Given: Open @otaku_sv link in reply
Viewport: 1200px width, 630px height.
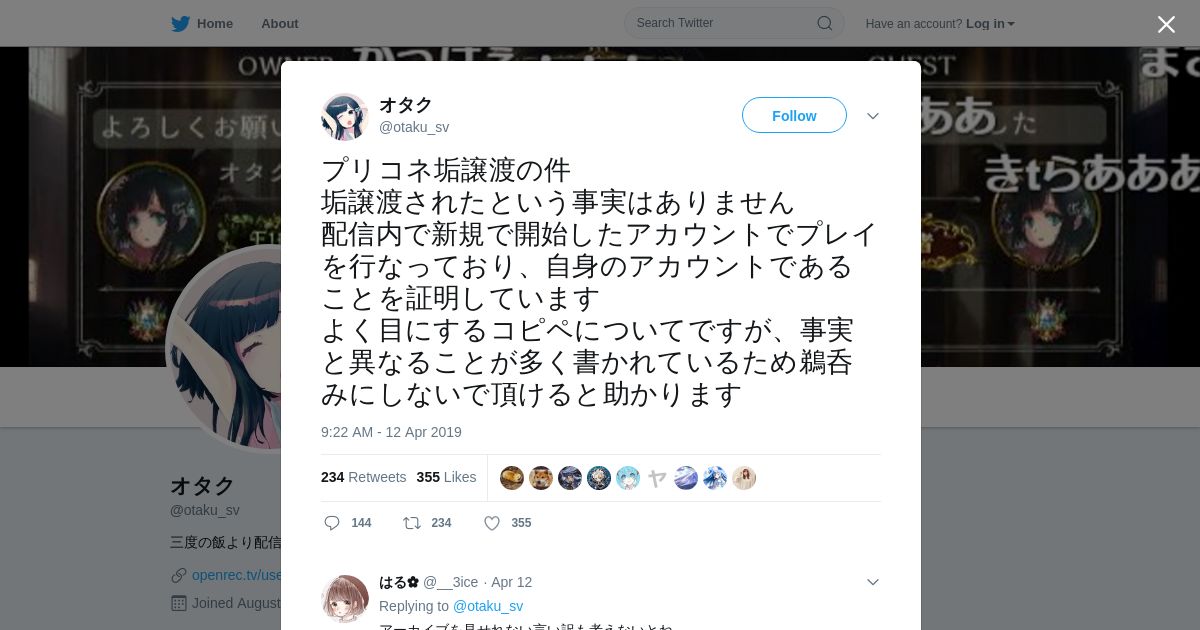Looking at the screenshot, I should coord(488,606).
